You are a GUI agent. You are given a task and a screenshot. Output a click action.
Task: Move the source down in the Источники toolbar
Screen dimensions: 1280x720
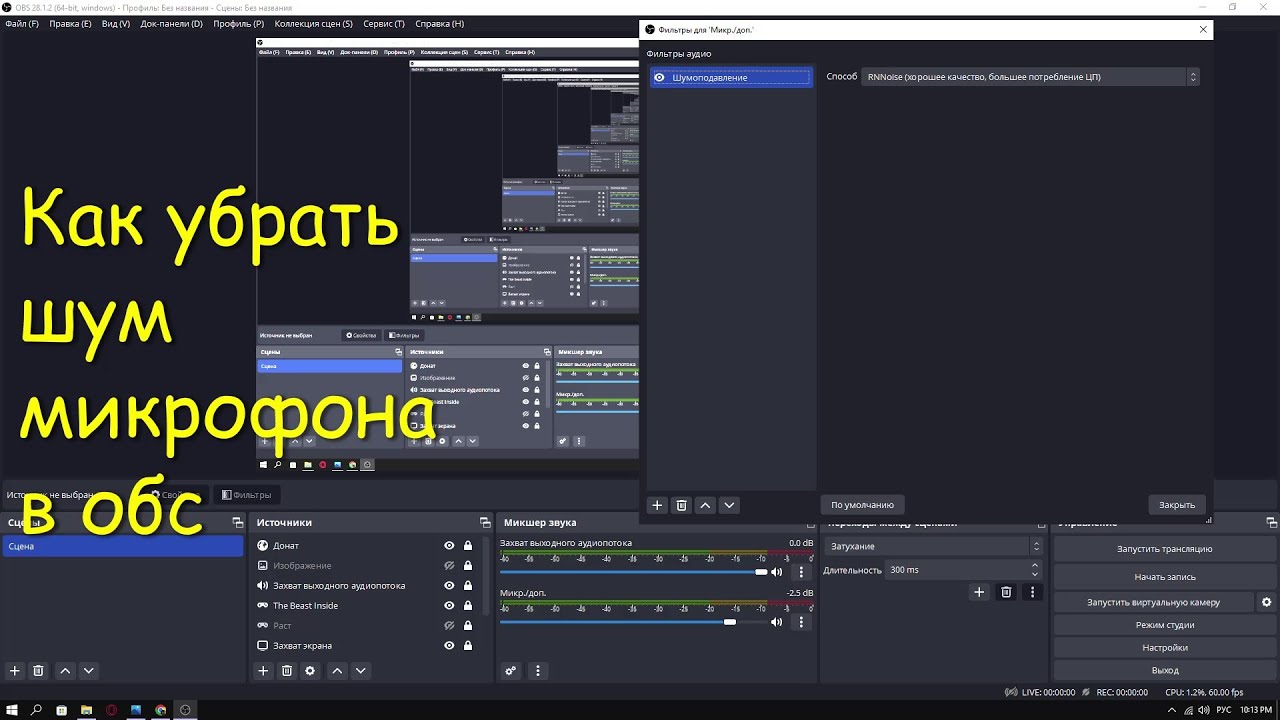pyautogui.click(x=361, y=671)
